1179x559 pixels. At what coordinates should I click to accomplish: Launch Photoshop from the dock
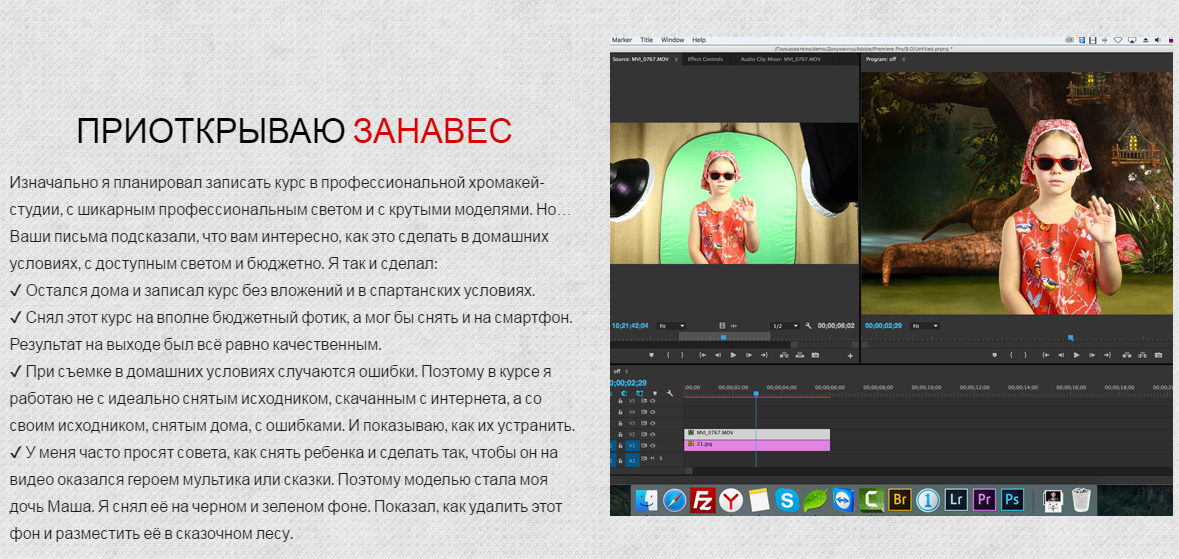(x=1013, y=499)
